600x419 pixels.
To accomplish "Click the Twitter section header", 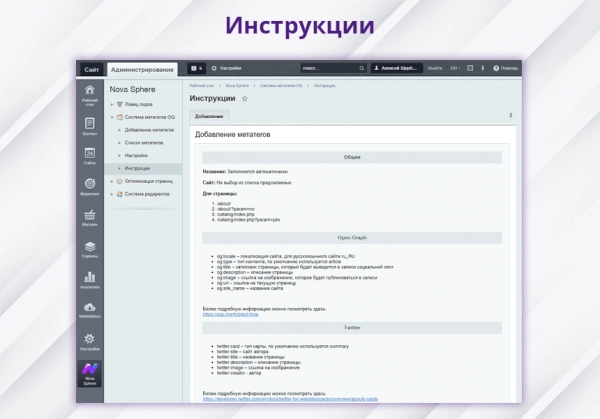I will point(352,328).
